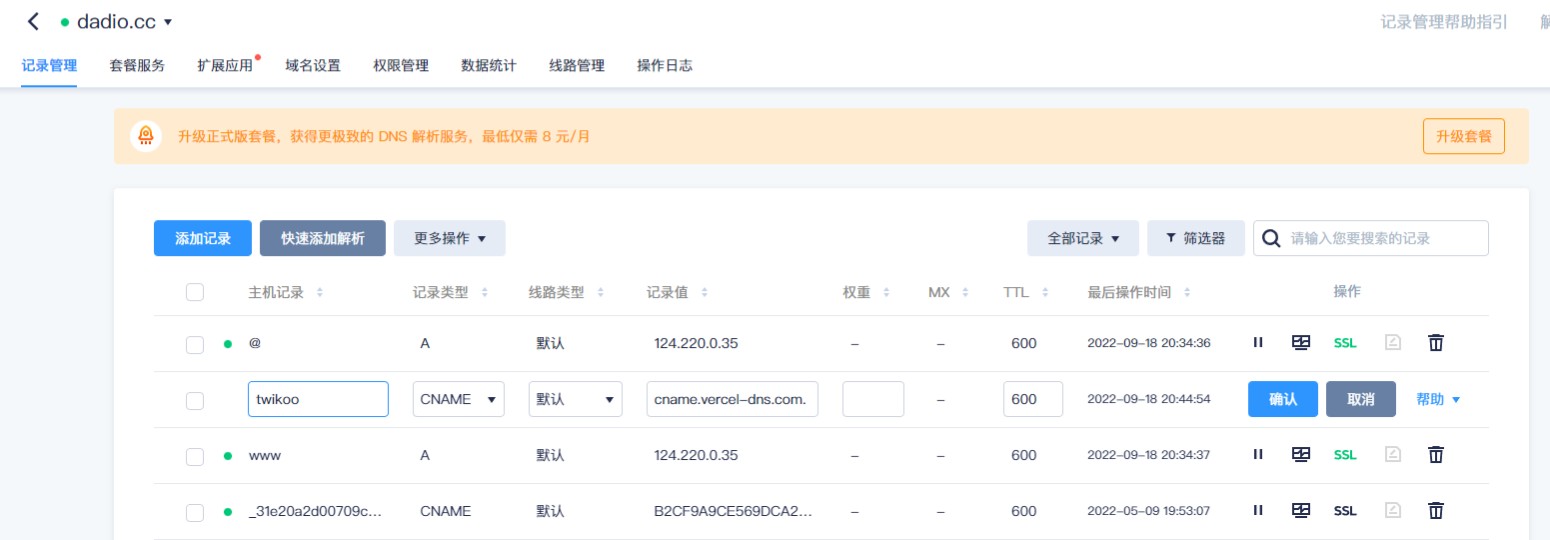Expand the 更多操作 dropdown

coord(449,238)
